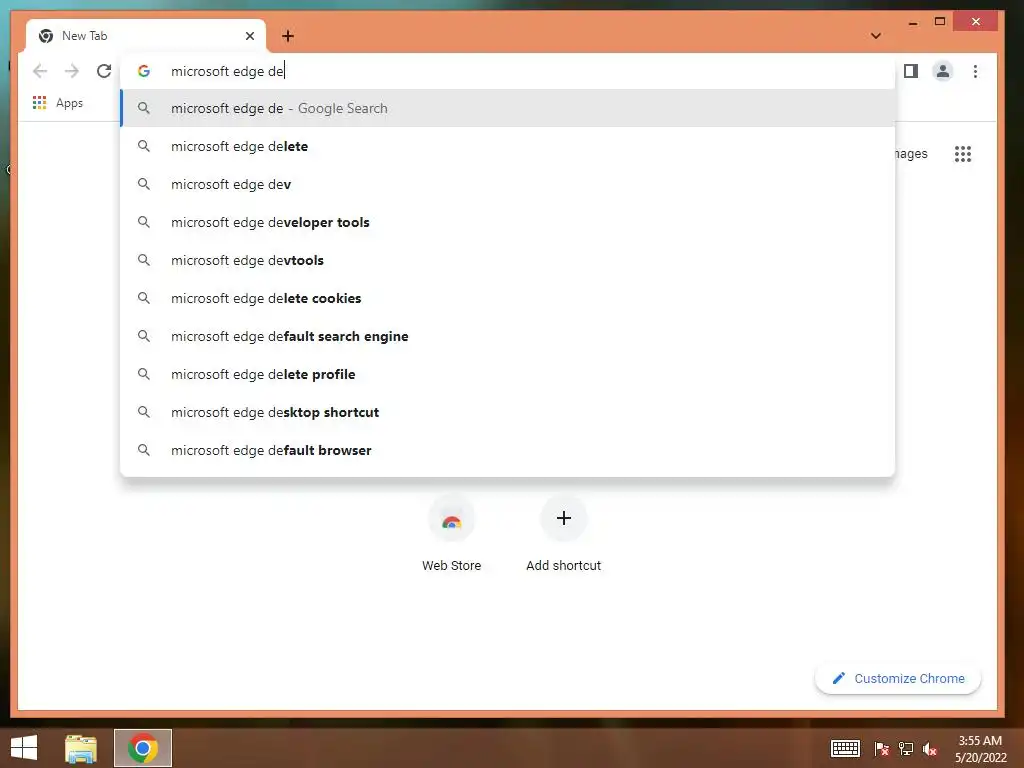This screenshot has height=768, width=1024.
Task: Open the profile avatar menu
Action: (x=942, y=71)
